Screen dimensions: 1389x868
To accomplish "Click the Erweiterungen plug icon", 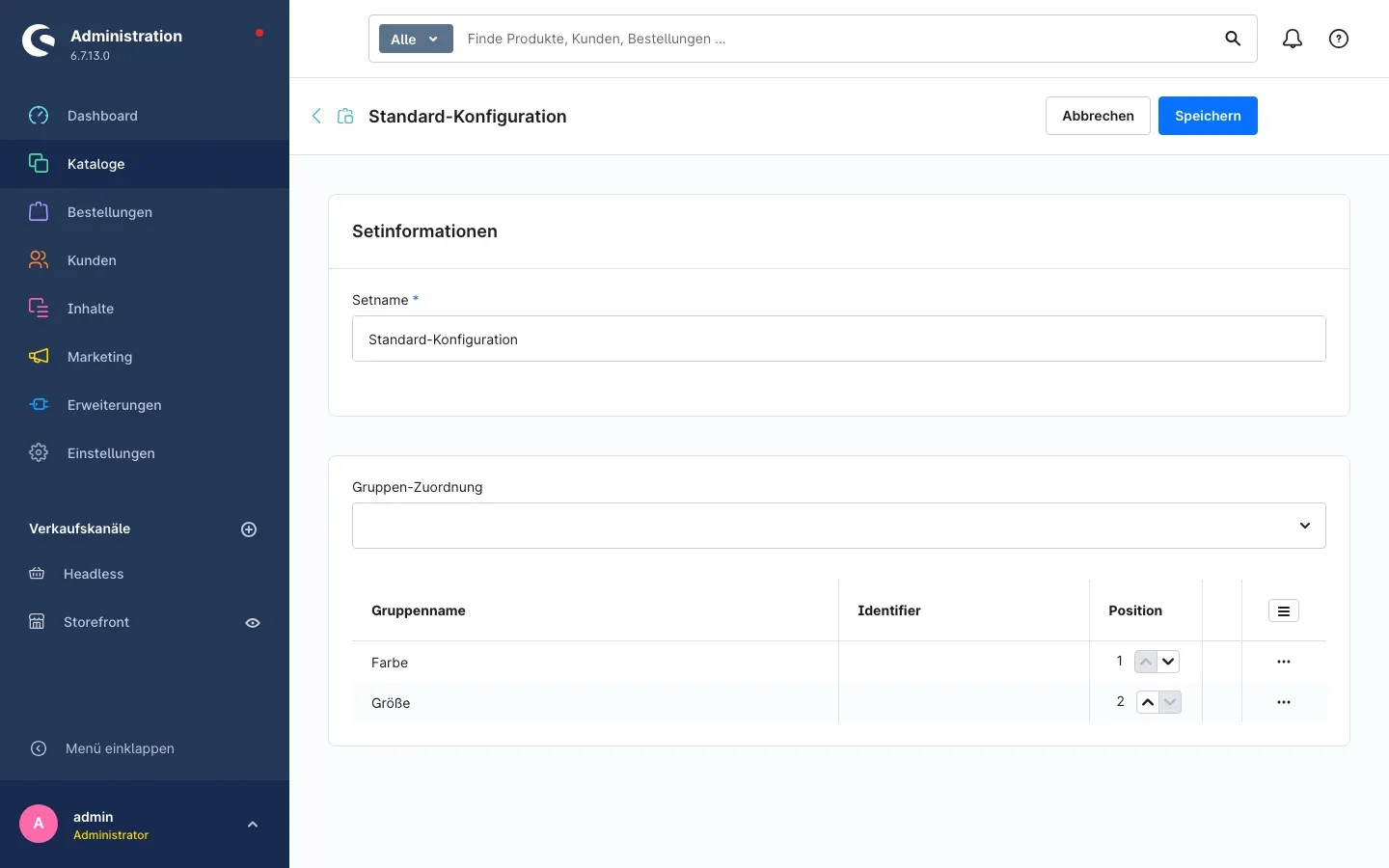I will tap(39, 404).
